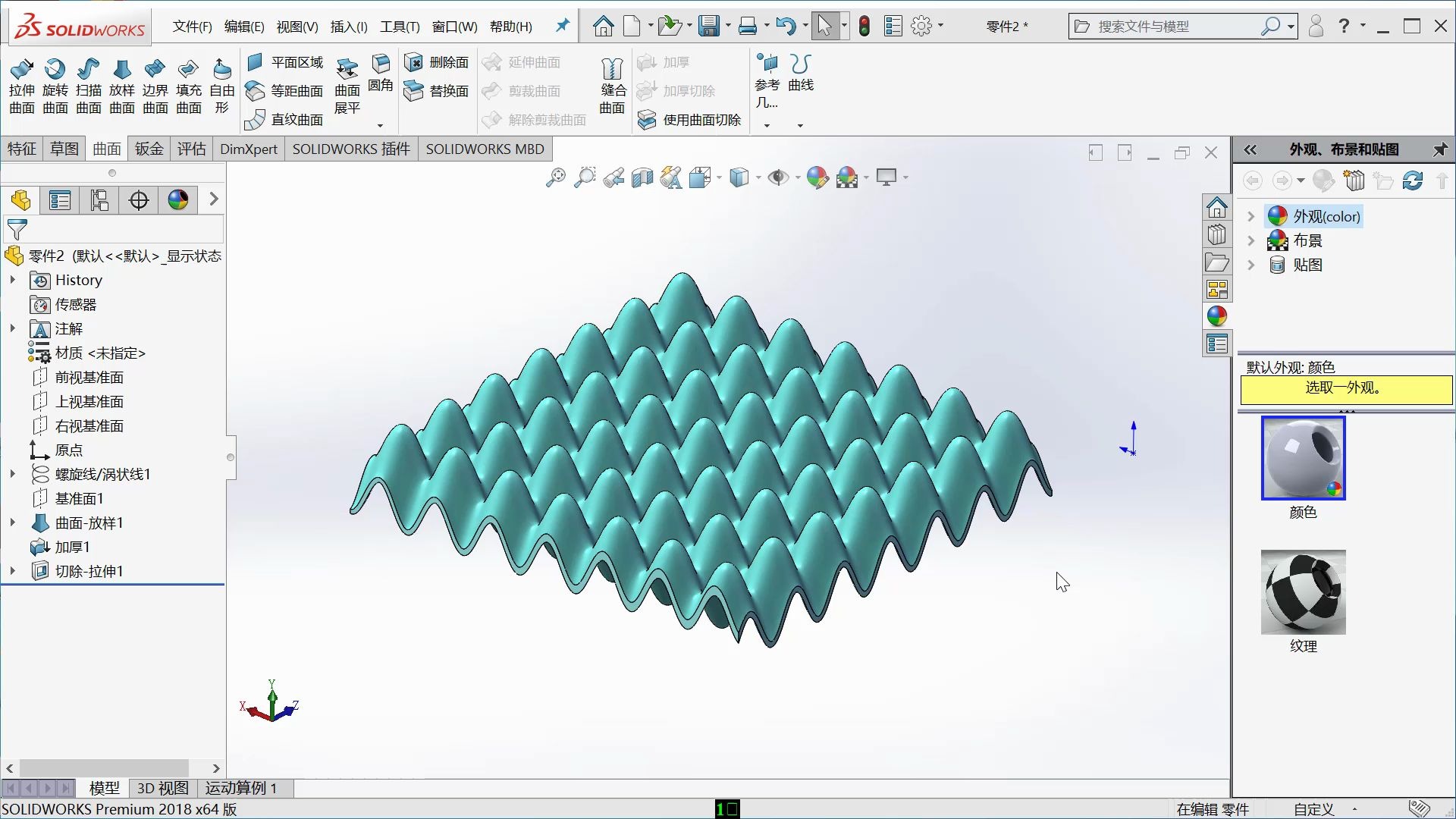Select the 扫描曲面 swept surface tool
Viewport: 1456px width, 819px height.
[x=88, y=86]
